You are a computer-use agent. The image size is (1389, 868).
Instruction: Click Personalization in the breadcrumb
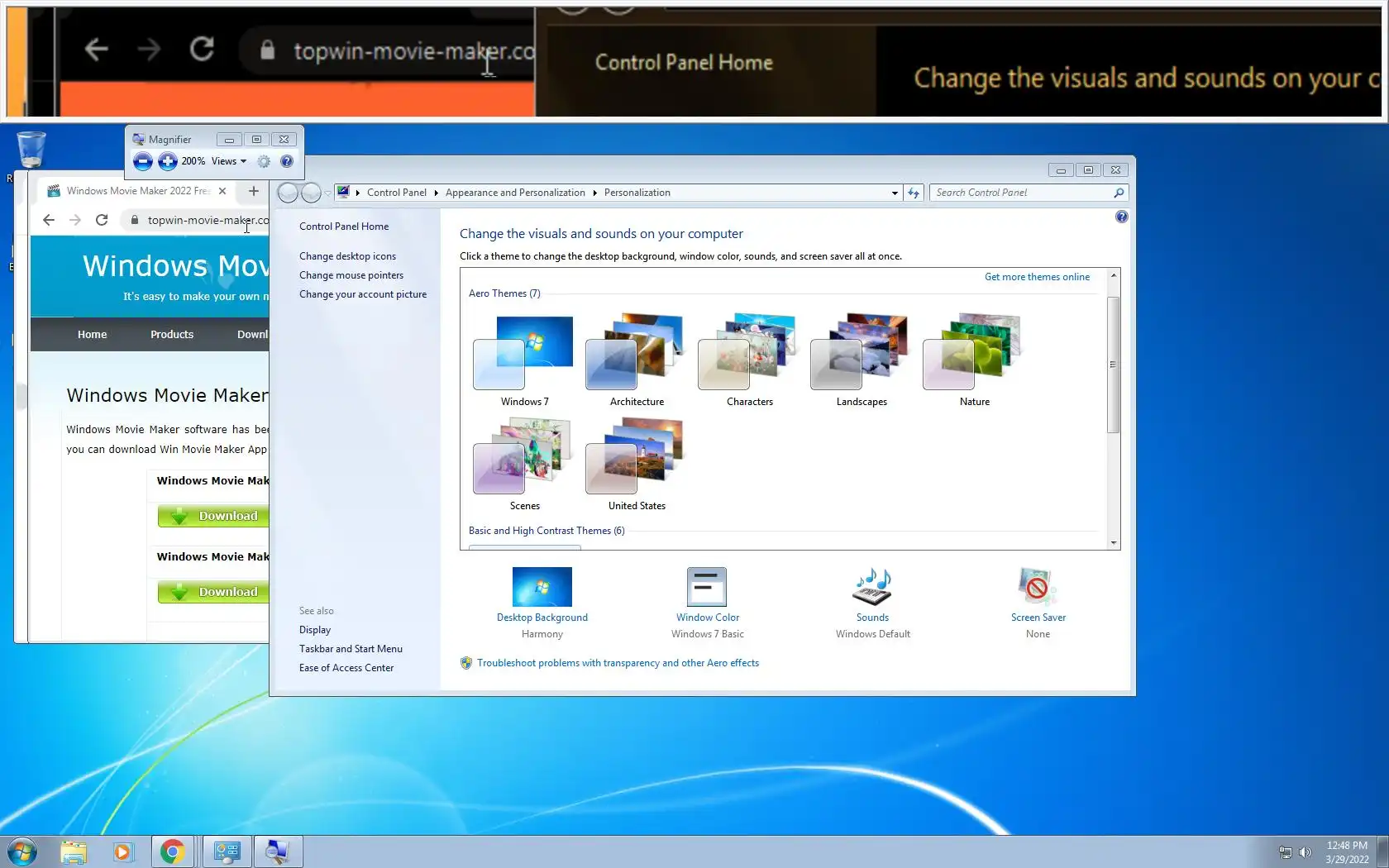pyautogui.click(x=637, y=193)
